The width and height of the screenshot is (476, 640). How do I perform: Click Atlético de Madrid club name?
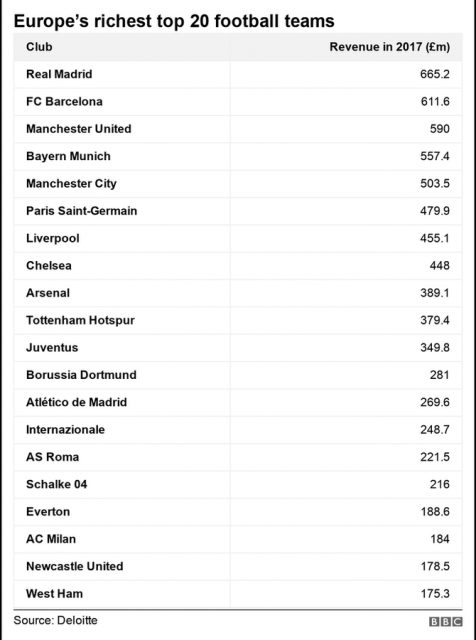click(x=76, y=402)
